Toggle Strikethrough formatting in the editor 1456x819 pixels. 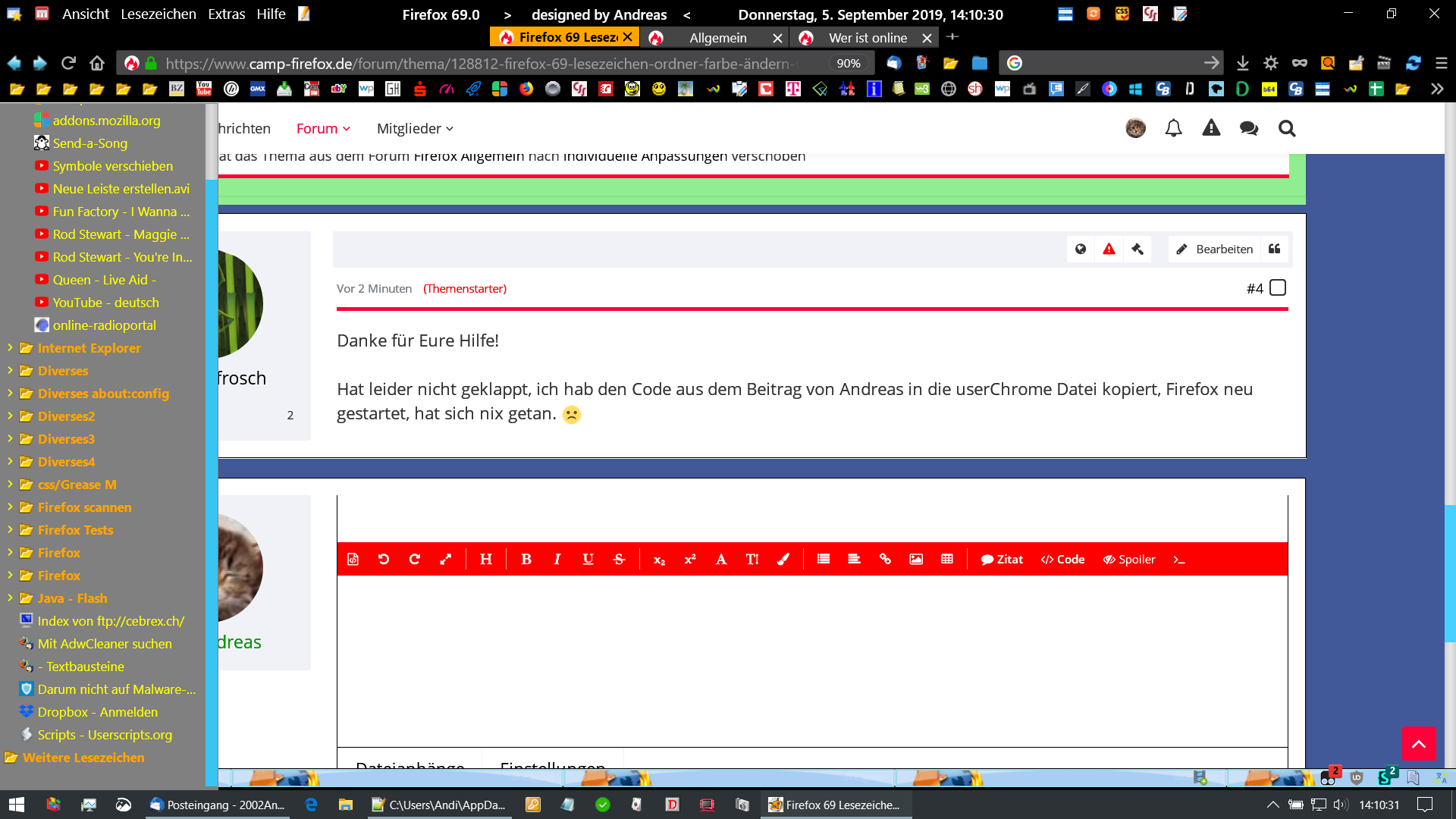coord(619,560)
